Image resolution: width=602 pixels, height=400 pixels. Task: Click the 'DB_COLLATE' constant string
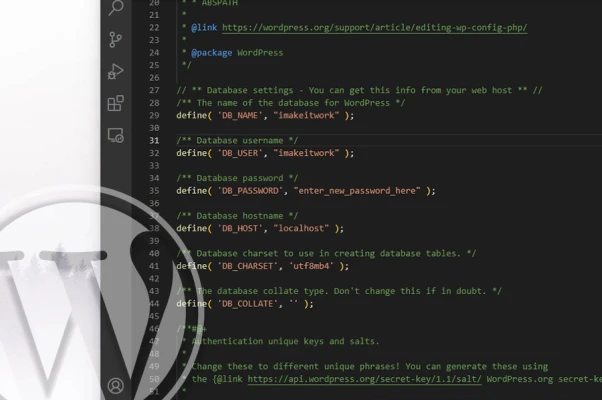(x=248, y=304)
